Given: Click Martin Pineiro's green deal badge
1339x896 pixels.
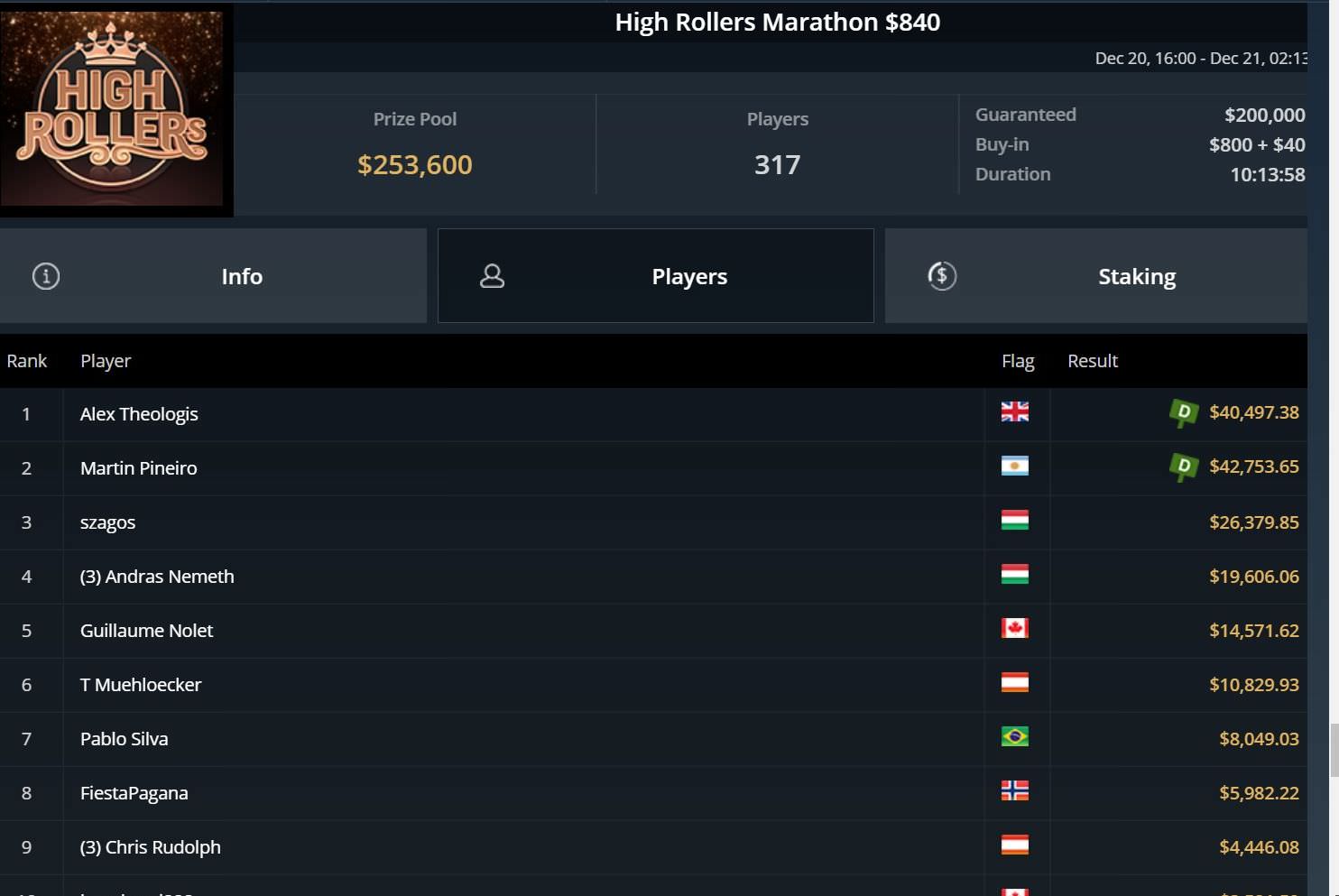Looking at the screenshot, I should click(1183, 467).
